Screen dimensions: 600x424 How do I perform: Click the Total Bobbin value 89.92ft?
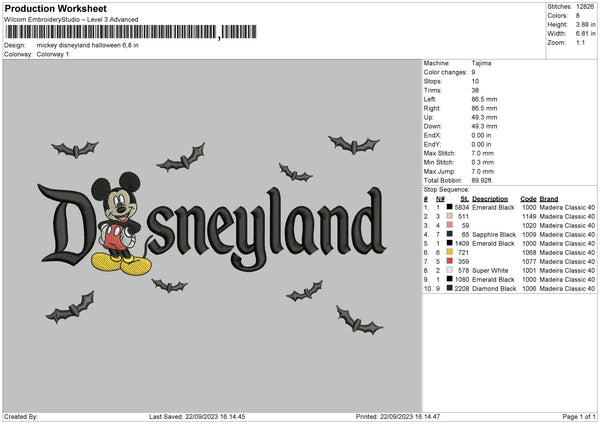(481, 180)
